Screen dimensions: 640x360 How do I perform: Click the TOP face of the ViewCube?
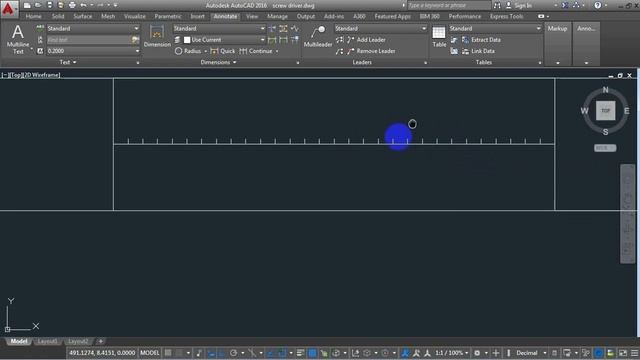605,110
